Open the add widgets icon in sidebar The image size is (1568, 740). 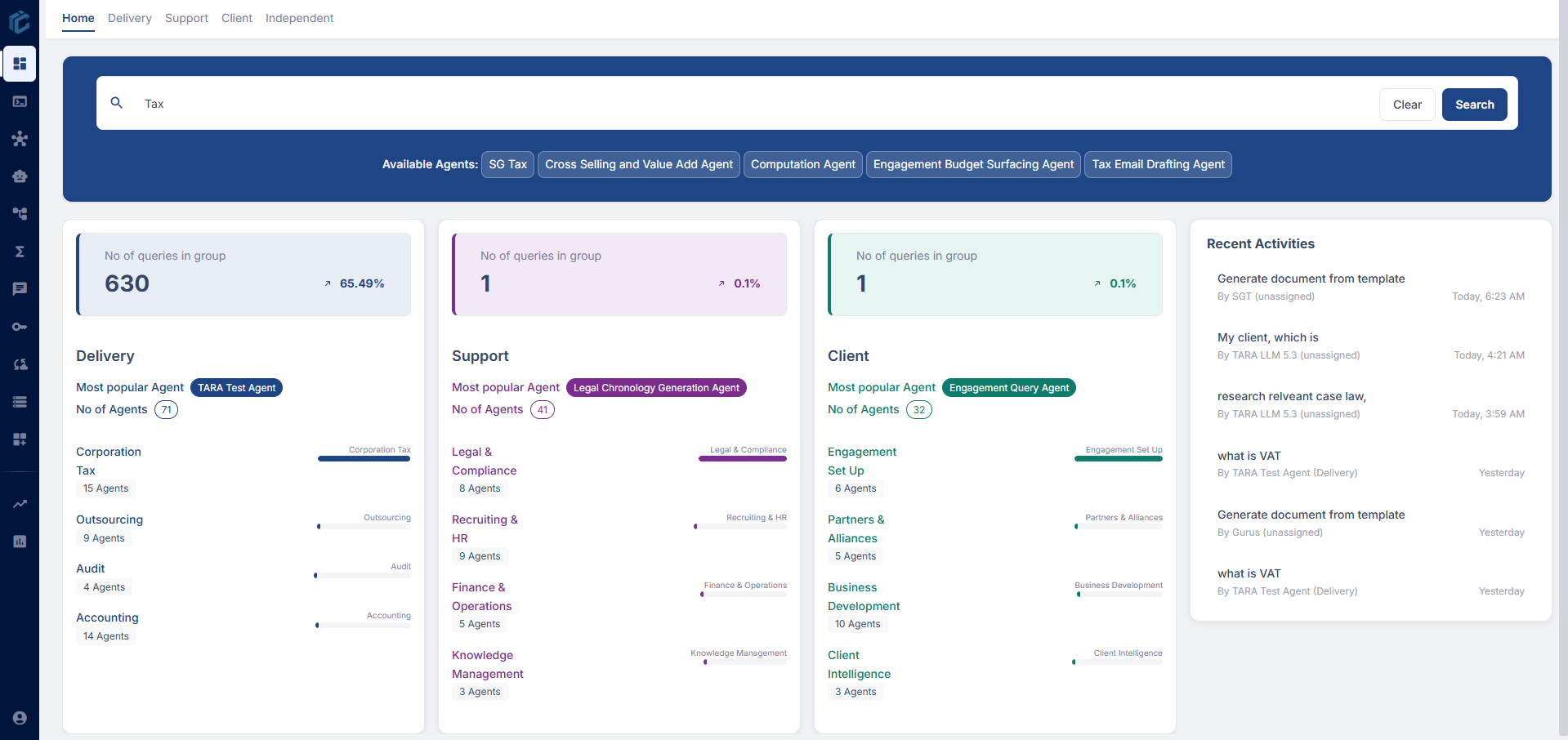click(x=20, y=439)
